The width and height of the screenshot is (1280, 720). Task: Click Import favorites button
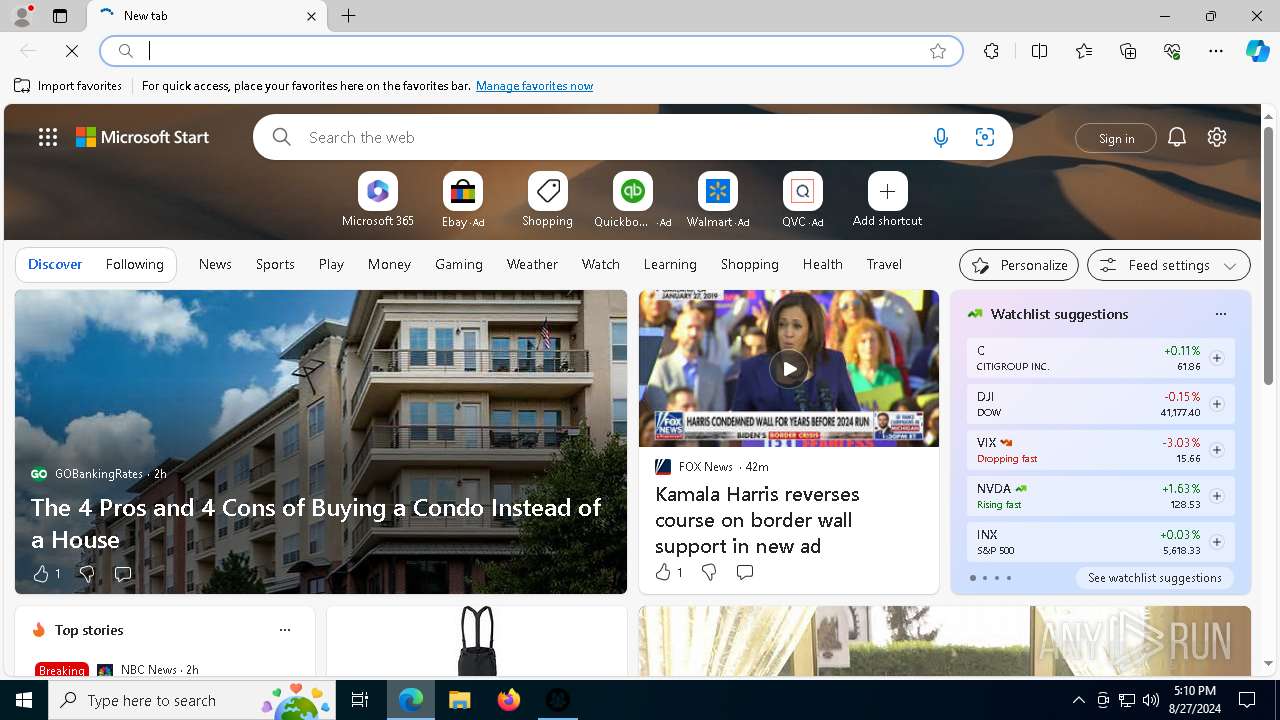coord(68,86)
